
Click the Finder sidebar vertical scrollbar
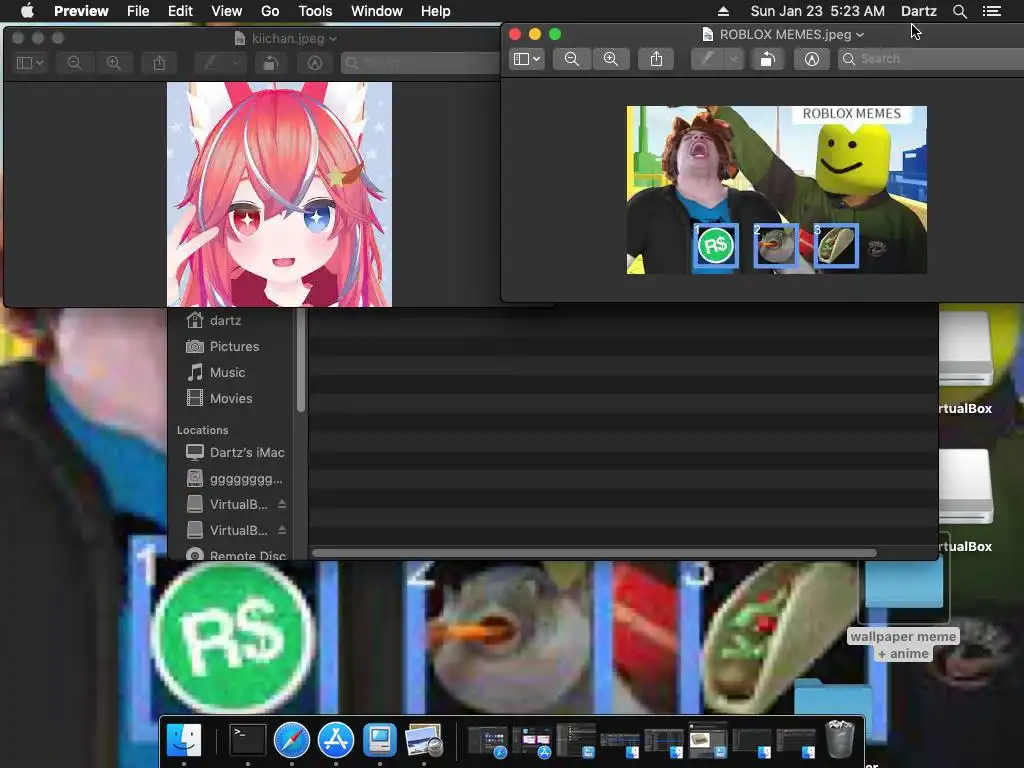click(300, 360)
